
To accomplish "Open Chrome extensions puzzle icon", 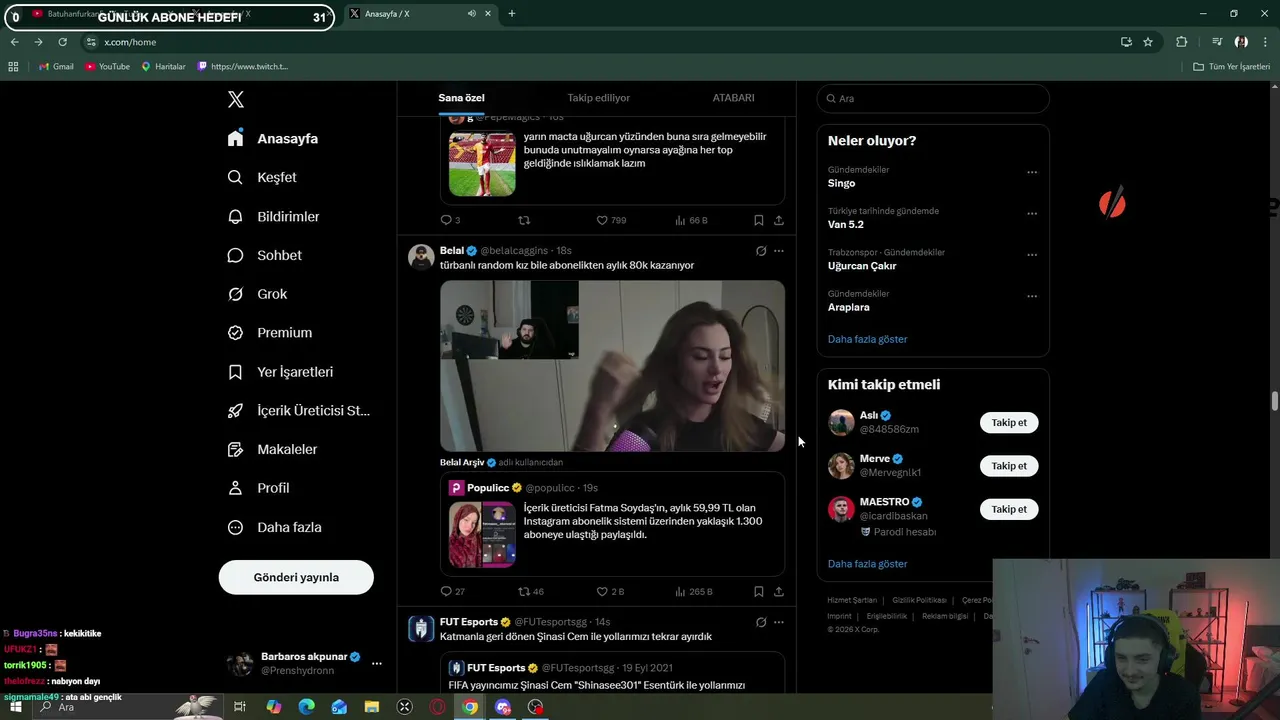I will point(1181,42).
